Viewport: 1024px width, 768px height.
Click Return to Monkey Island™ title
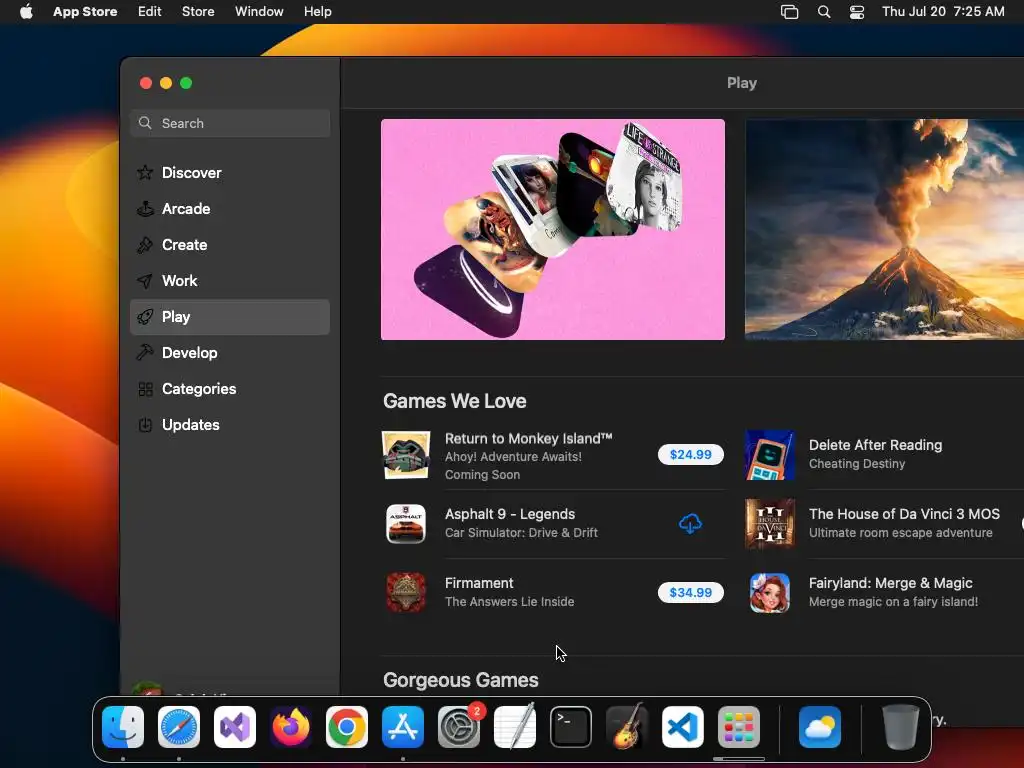point(528,439)
